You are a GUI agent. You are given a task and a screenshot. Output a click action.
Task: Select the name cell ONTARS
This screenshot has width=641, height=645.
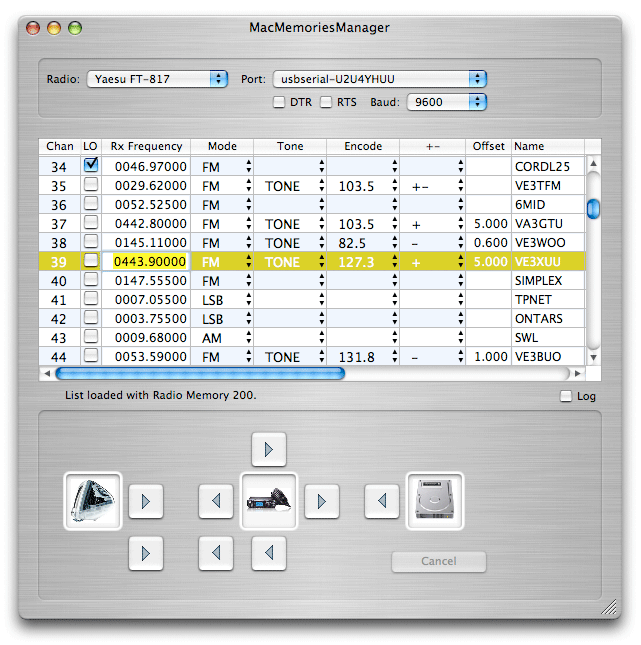548,318
